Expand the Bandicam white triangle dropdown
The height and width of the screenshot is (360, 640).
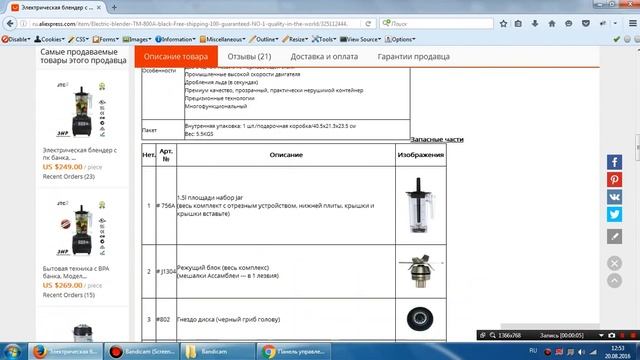point(601,336)
